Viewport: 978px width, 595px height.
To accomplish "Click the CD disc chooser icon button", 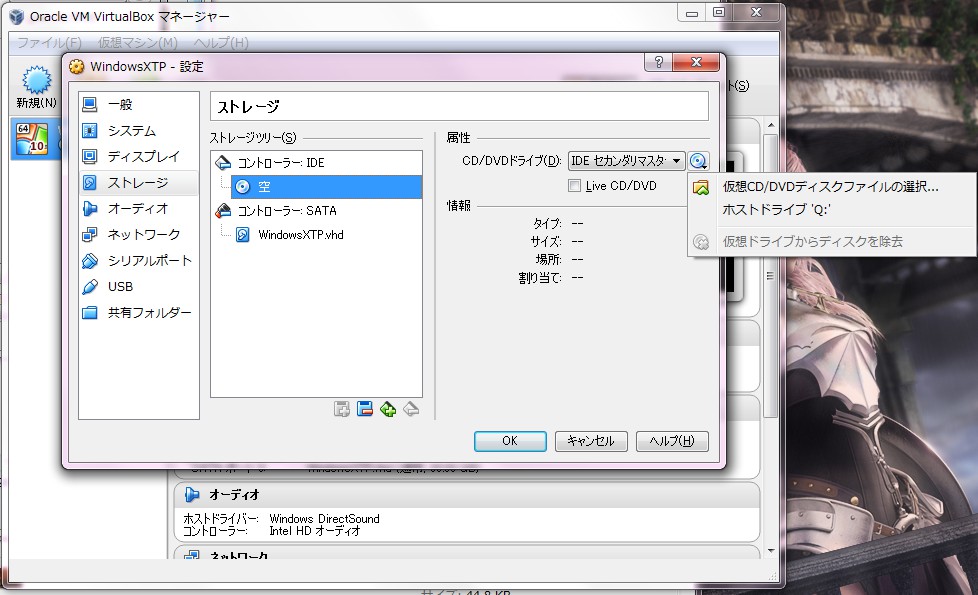I will pyautogui.click(x=698, y=161).
